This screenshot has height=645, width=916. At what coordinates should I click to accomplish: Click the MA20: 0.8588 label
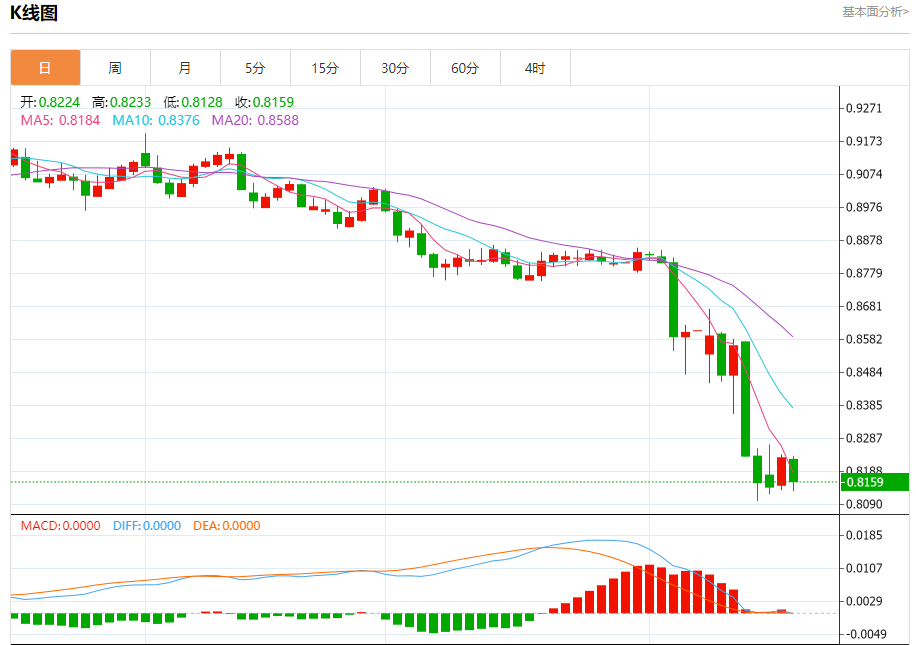pos(255,120)
